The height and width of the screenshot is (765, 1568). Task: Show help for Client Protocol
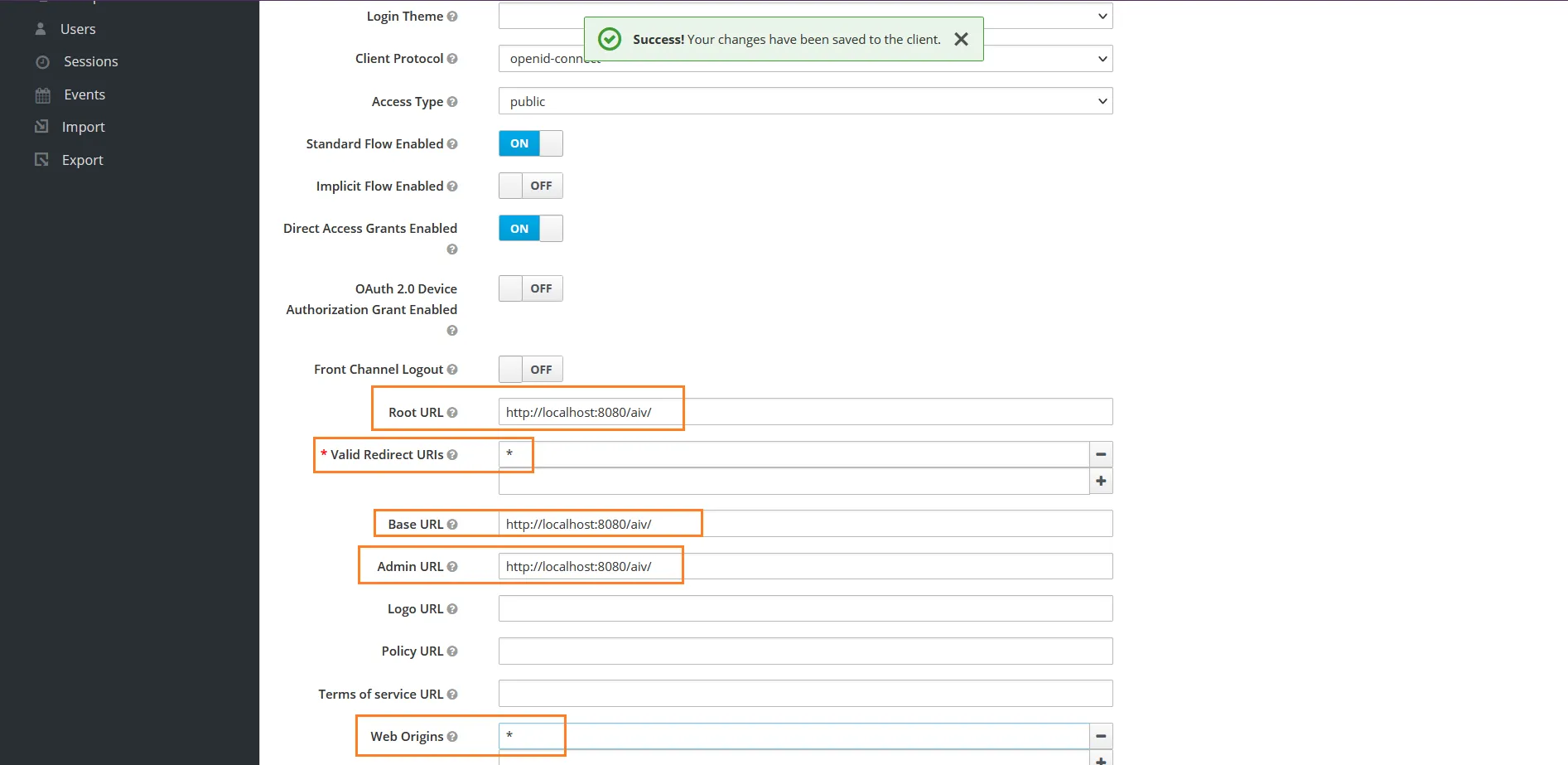coord(452,59)
